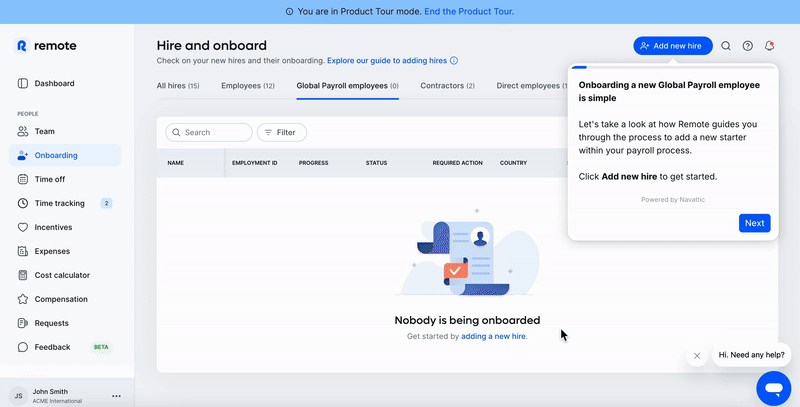Click the Onboarding person-plus icon
Image resolution: width=800 pixels, height=407 pixels.
(22, 155)
